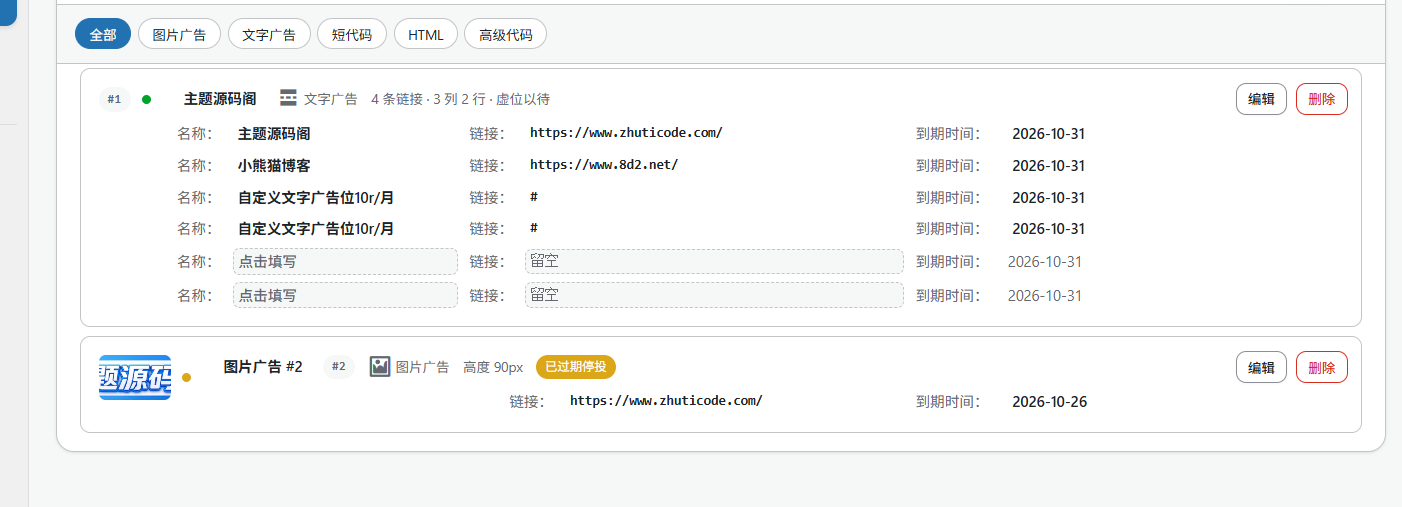
Task: Select the 高级代码 filter
Action: pyautogui.click(x=506, y=34)
